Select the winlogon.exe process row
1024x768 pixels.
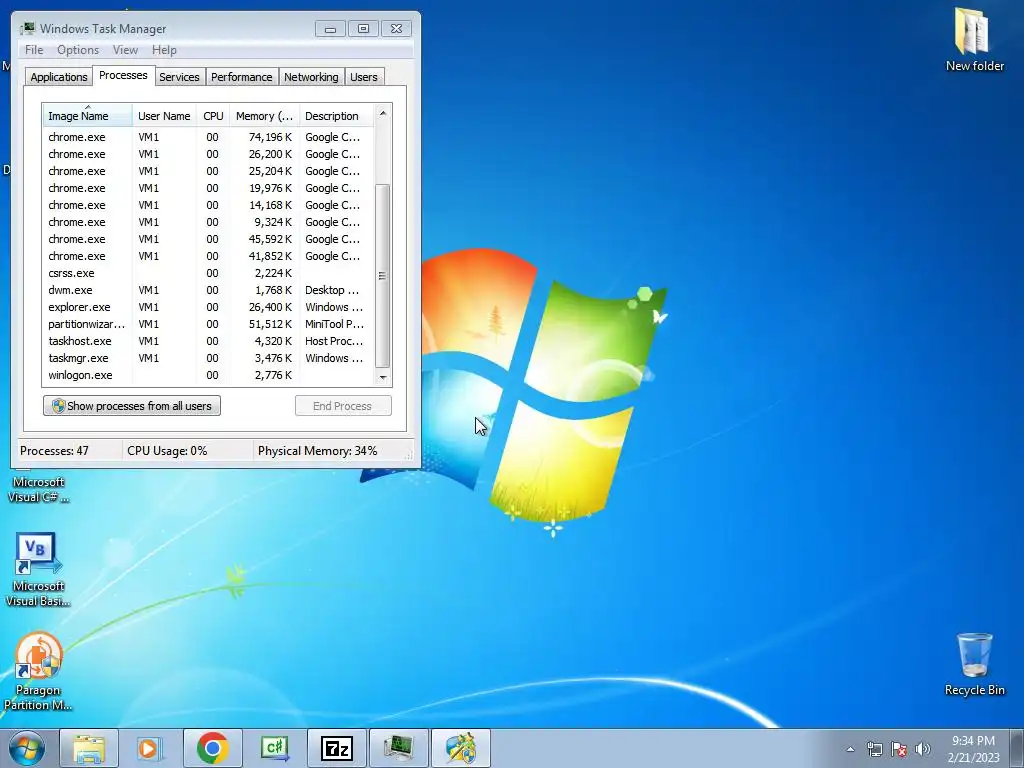pos(208,375)
